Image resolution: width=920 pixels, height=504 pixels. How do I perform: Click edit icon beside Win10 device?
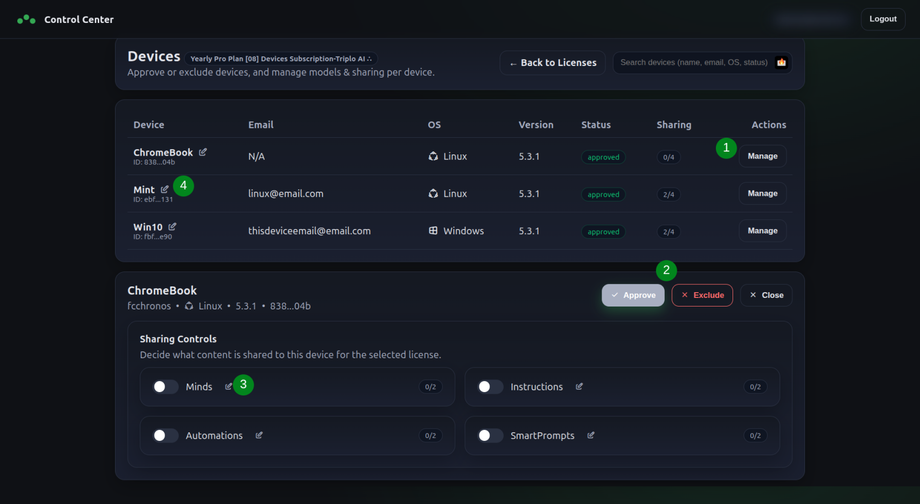coord(172,227)
